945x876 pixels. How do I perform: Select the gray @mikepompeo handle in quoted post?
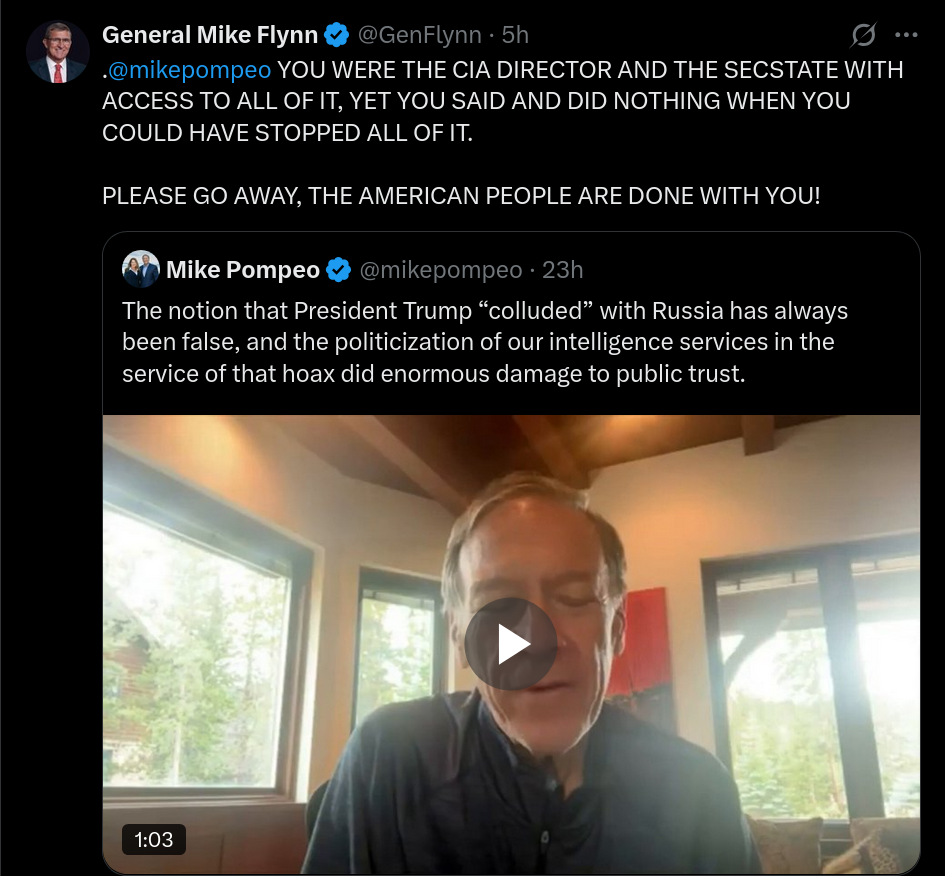[x=441, y=270]
